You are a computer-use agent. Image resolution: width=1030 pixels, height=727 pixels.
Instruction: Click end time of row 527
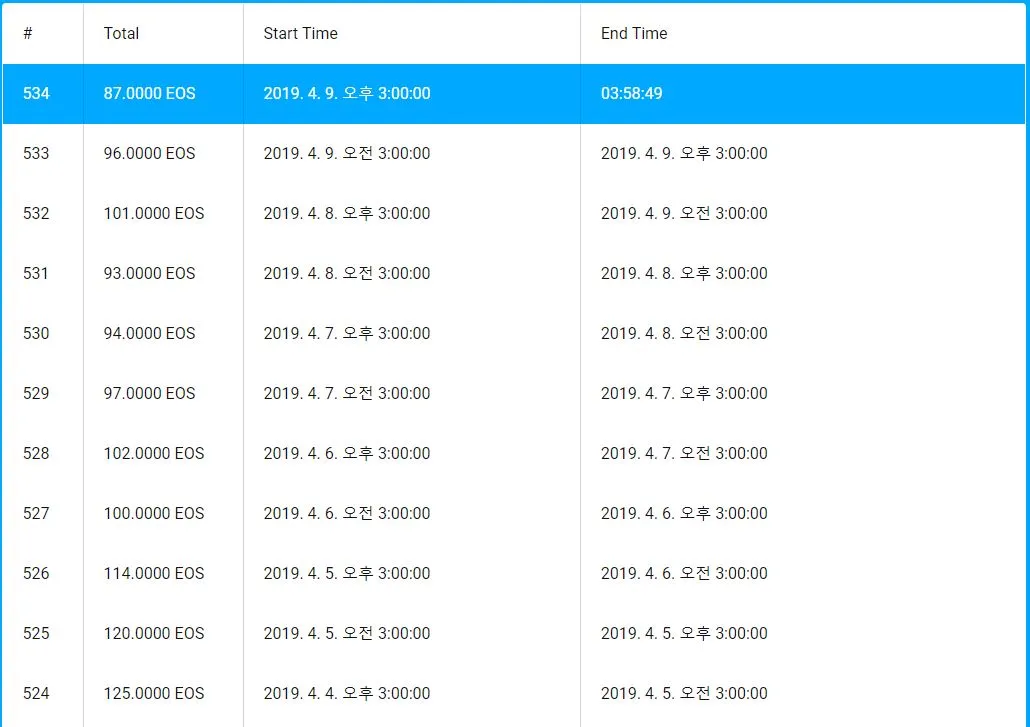click(x=684, y=514)
